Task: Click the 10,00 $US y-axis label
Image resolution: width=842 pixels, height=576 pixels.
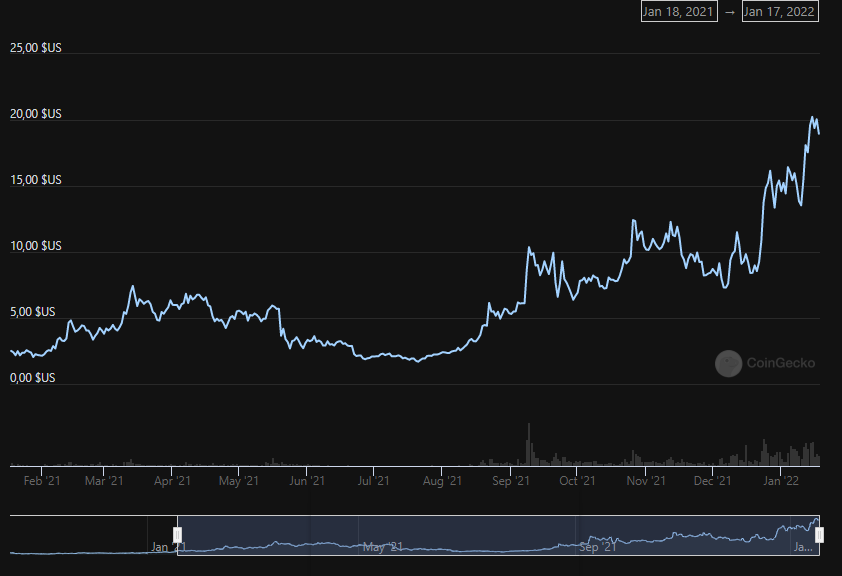Action: [36, 246]
